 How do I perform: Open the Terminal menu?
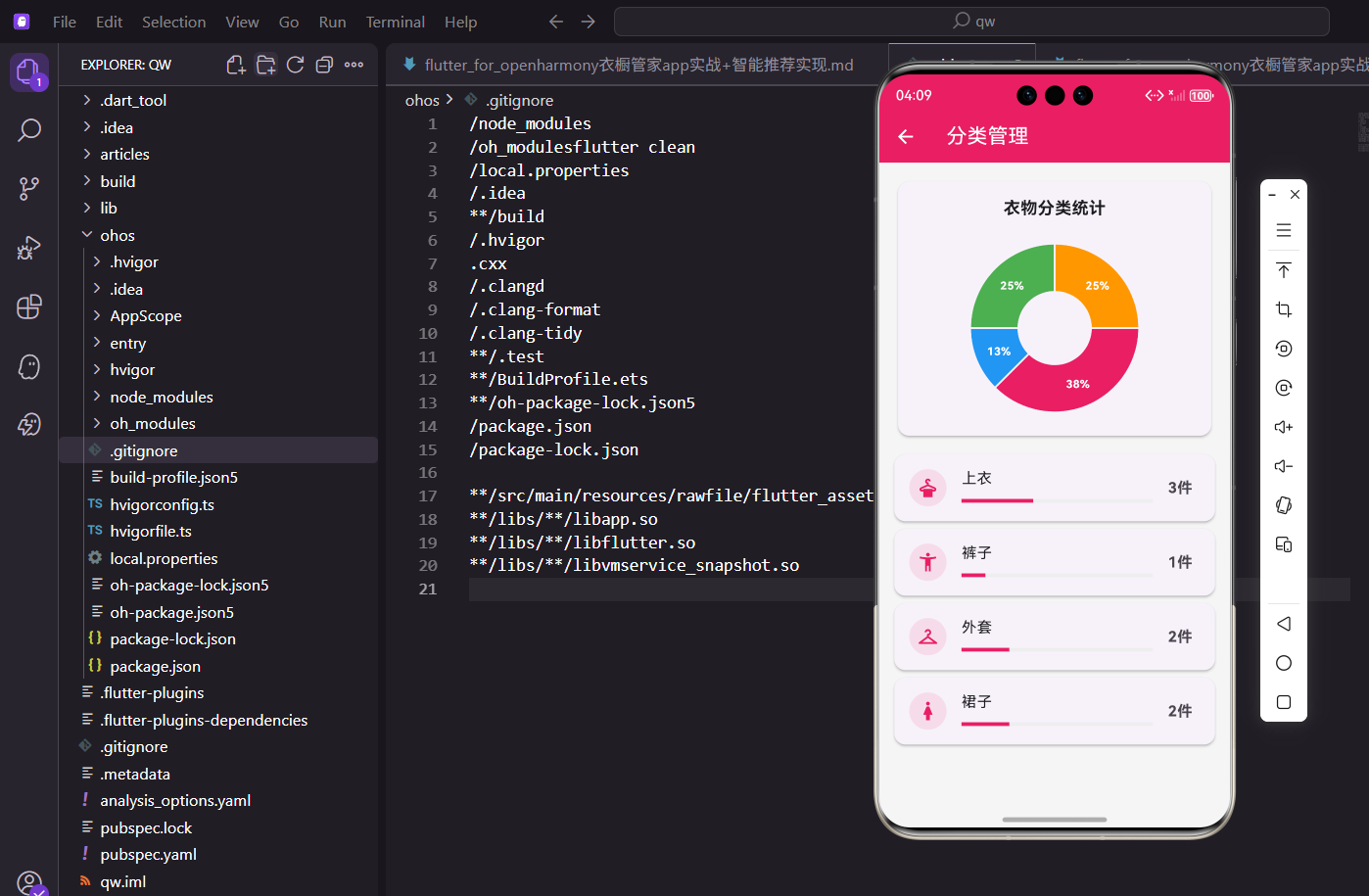pos(396,22)
